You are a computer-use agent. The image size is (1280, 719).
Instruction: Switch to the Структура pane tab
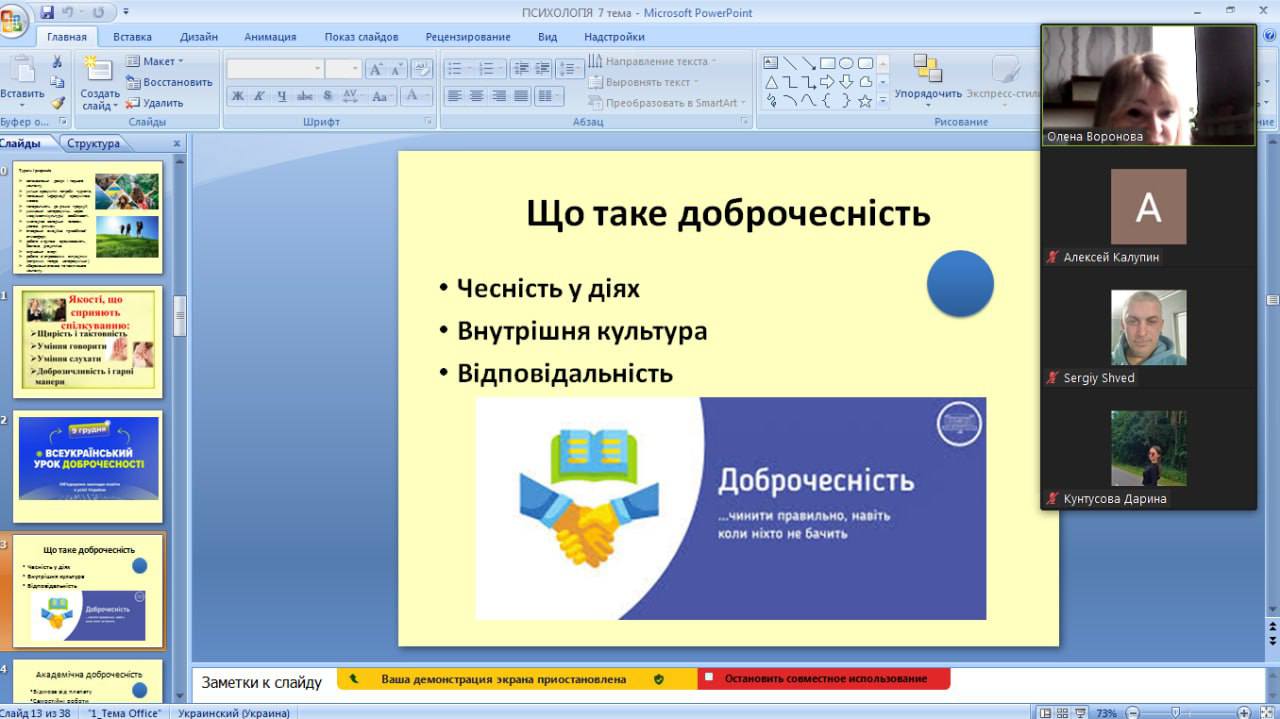coord(93,143)
